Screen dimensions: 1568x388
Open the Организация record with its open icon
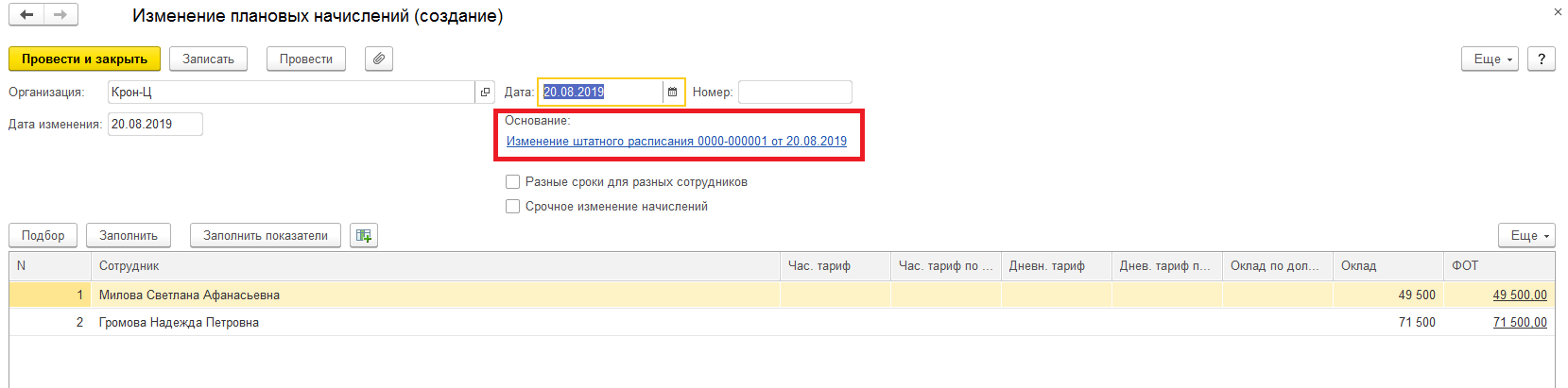click(486, 92)
